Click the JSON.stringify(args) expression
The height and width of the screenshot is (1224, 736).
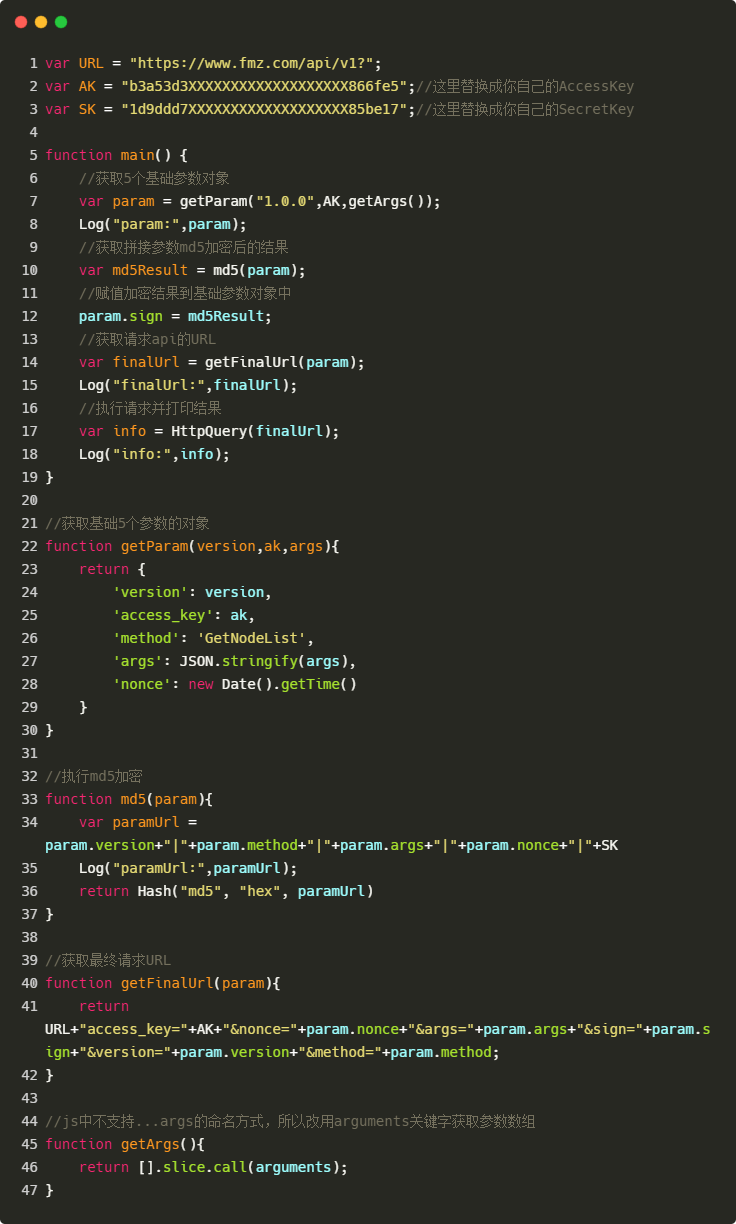pyautogui.click(x=264, y=661)
